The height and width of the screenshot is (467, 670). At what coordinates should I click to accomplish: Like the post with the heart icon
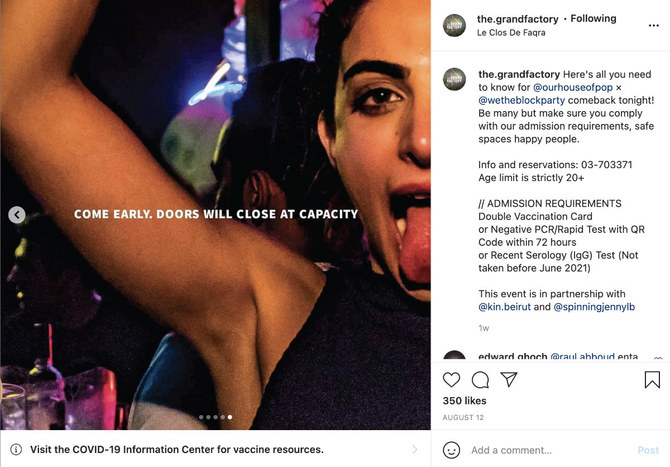coord(451,380)
